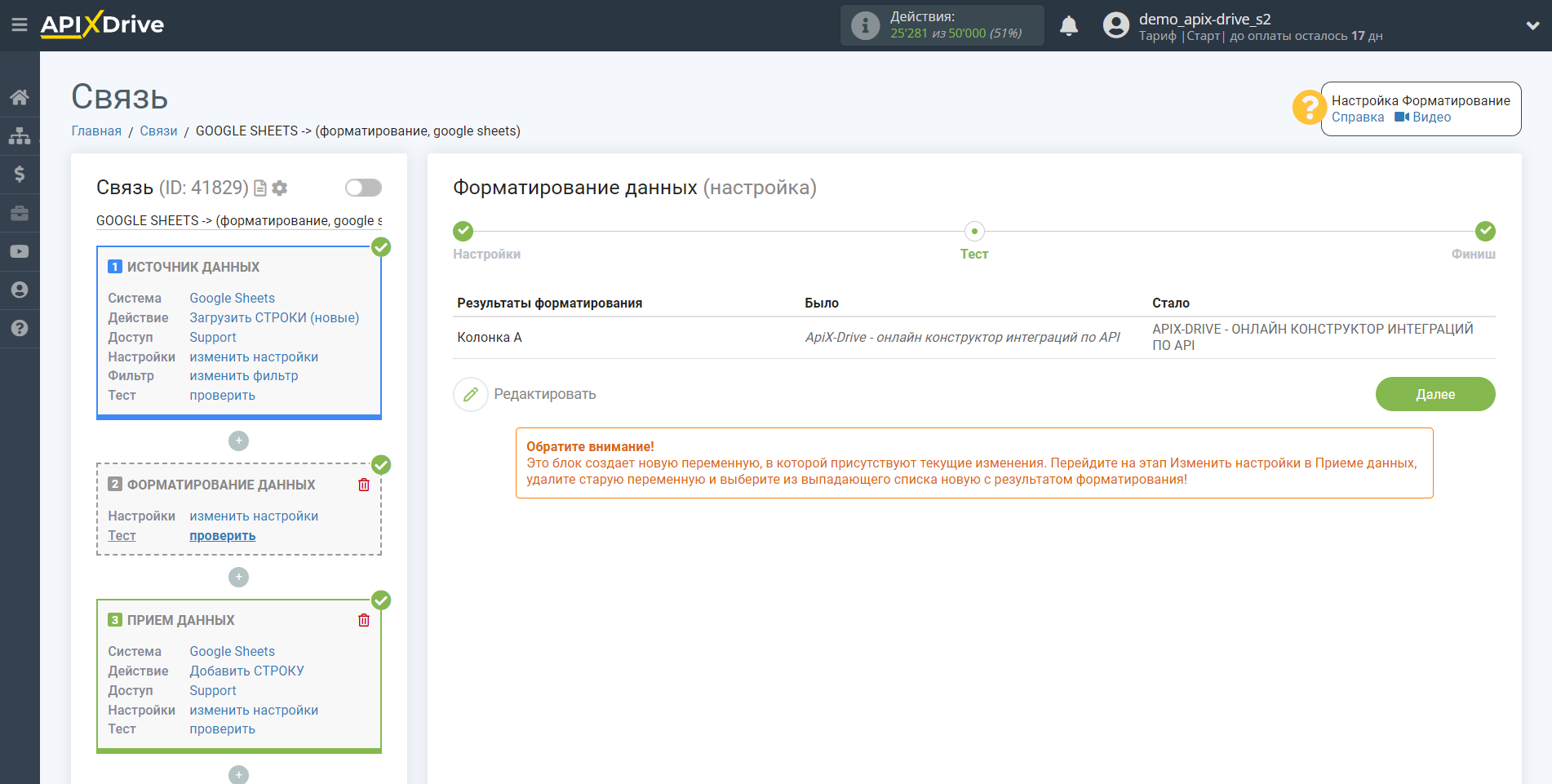Click ПРИЕМ ДАННЫХ block header
Image resolution: width=1552 pixels, height=784 pixels.
click(181, 621)
